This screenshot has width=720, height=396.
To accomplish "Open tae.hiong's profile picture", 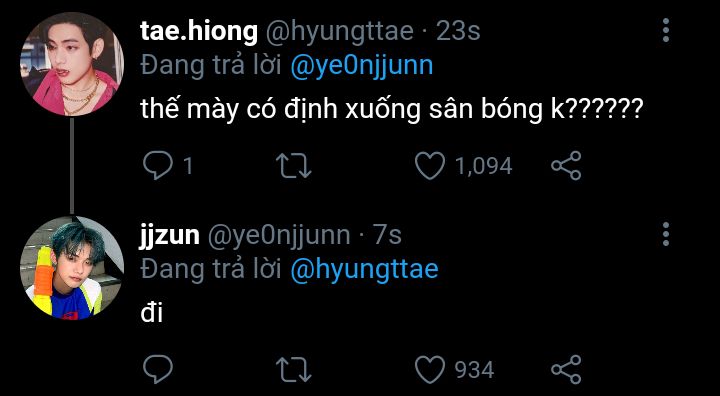I will (72, 64).
